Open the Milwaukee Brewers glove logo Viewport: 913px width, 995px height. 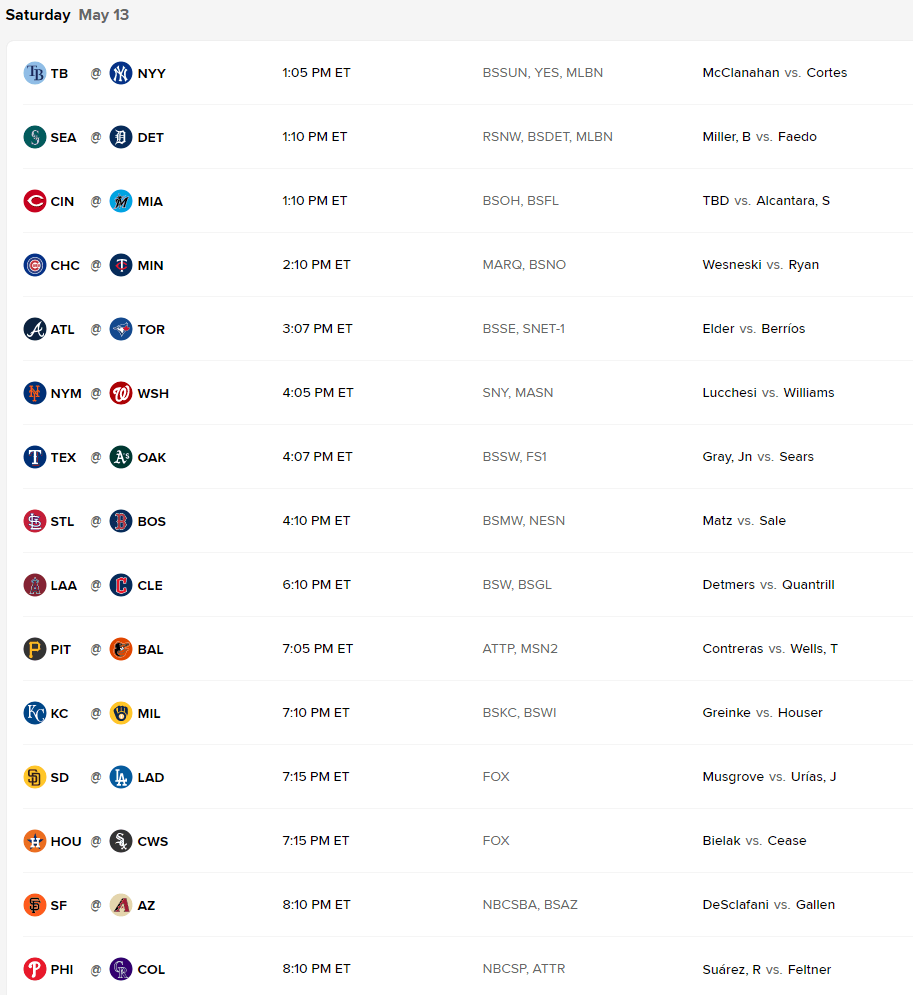tap(121, 713)
